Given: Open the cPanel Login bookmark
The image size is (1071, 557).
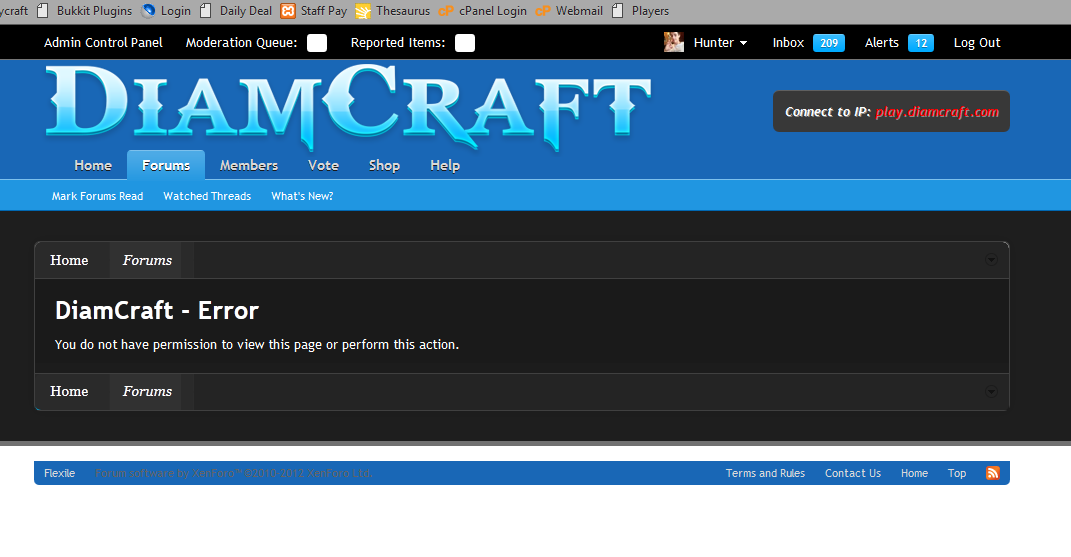Looking at the screenshot, I should pyautogui.click(x=492, y=11).
